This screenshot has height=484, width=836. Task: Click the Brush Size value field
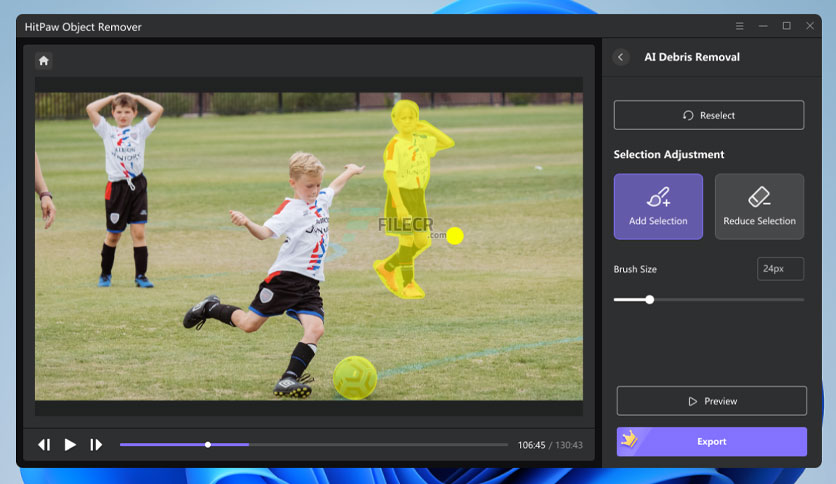(x=780, y=269)
